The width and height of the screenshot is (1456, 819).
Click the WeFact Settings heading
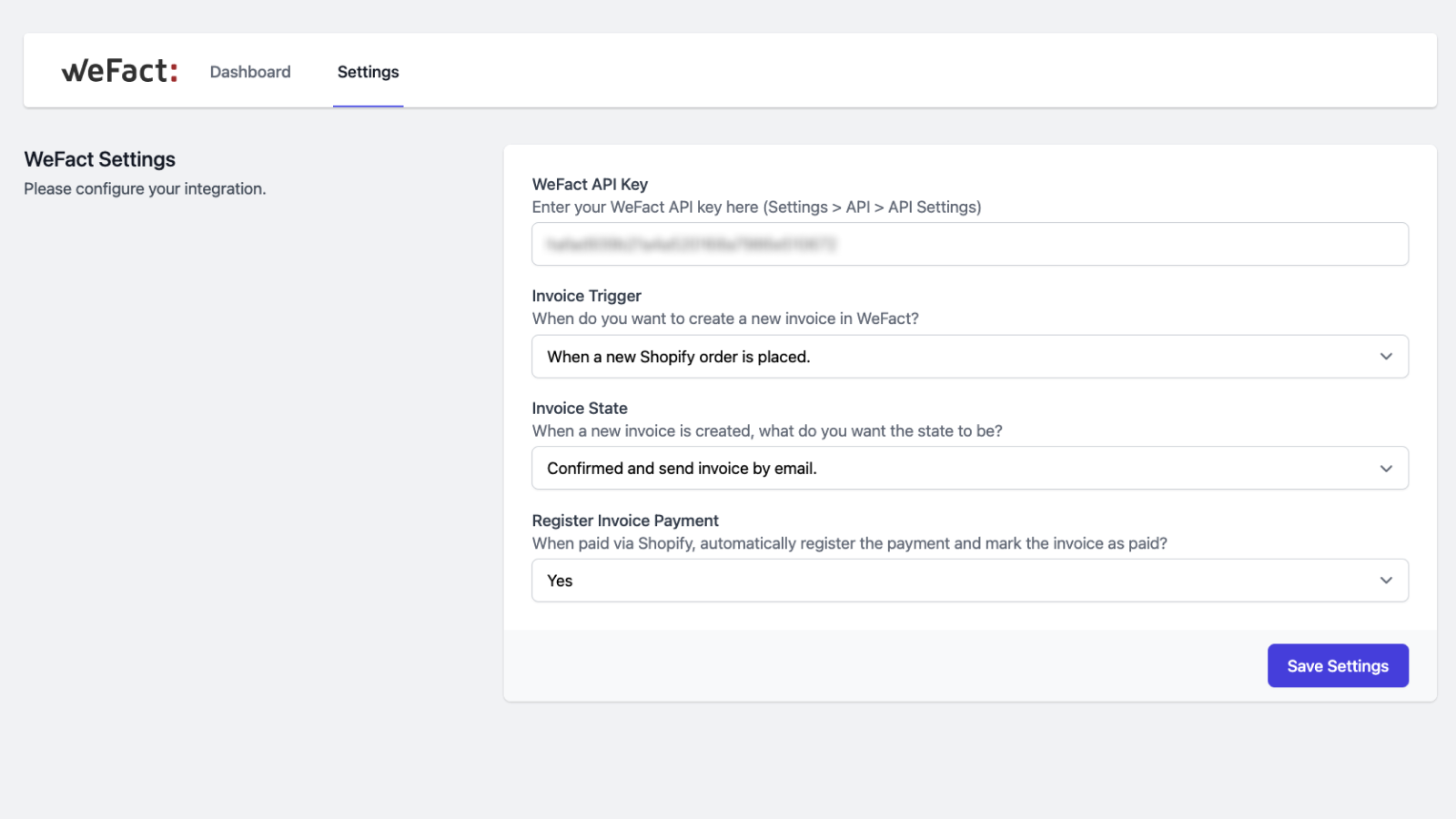pos(99,159)
